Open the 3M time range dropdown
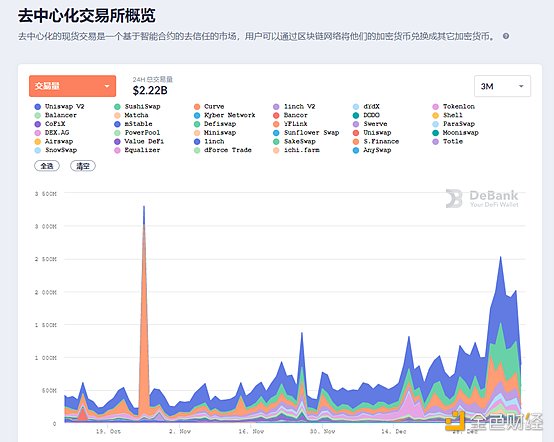 (x=502, y=86)
